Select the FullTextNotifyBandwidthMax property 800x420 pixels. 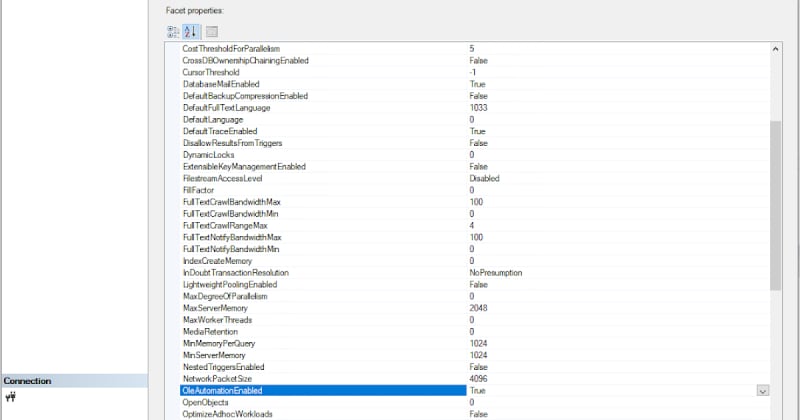pyautogui.click(x=232, y=237)
